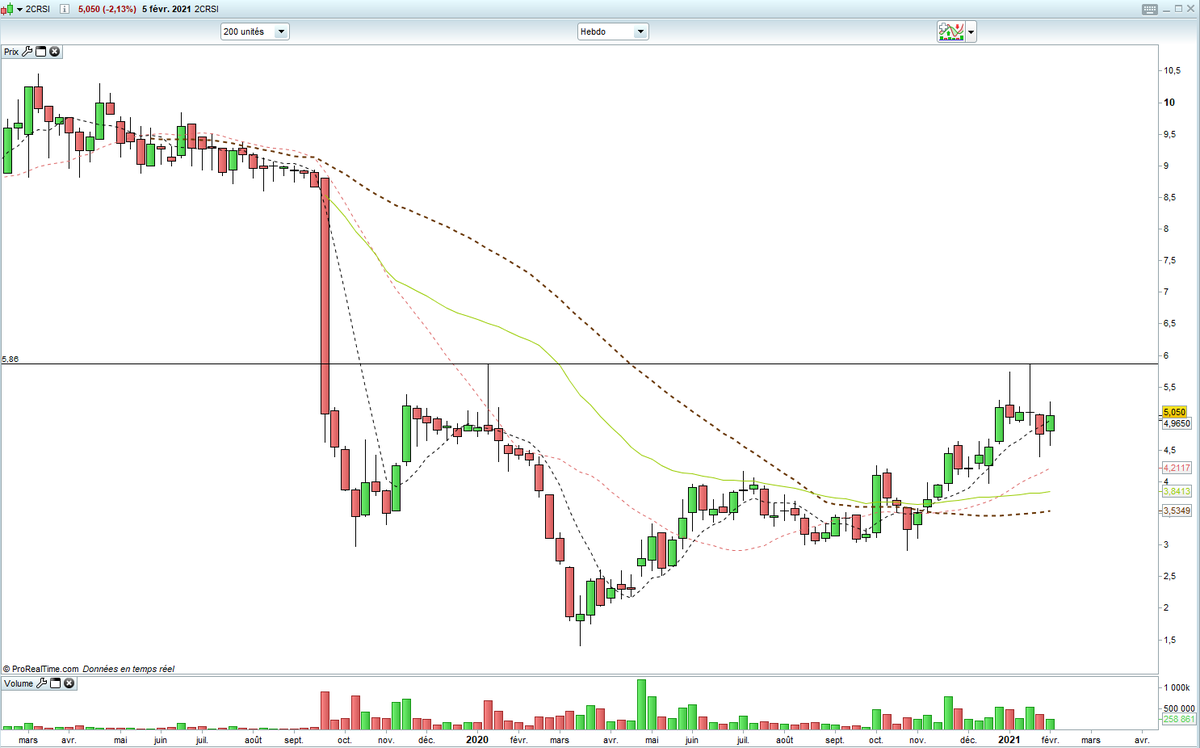The width and height of the screenshot is (1200, 748).
Task: Open Volume panel wrench settings
Action: [41, 684]
